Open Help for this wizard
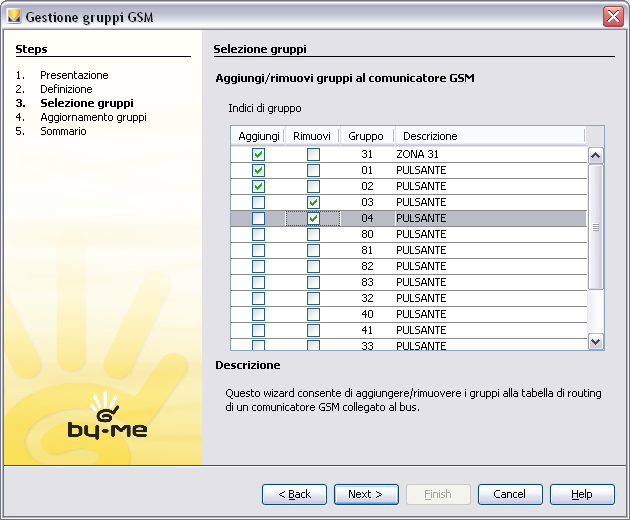Image resolution: width=630 pixels, height=520 pixels. (x=582, y=494)
